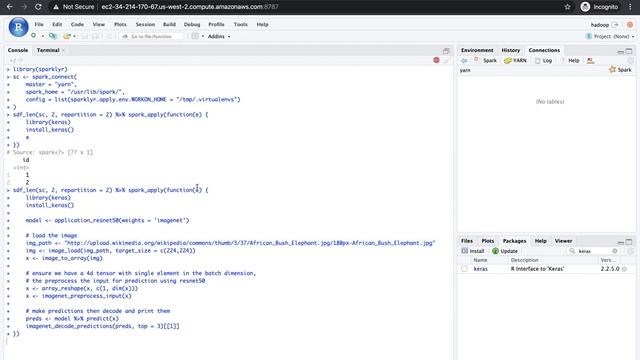Open the Build menu

pyautogui.click(x=169, y=24)
